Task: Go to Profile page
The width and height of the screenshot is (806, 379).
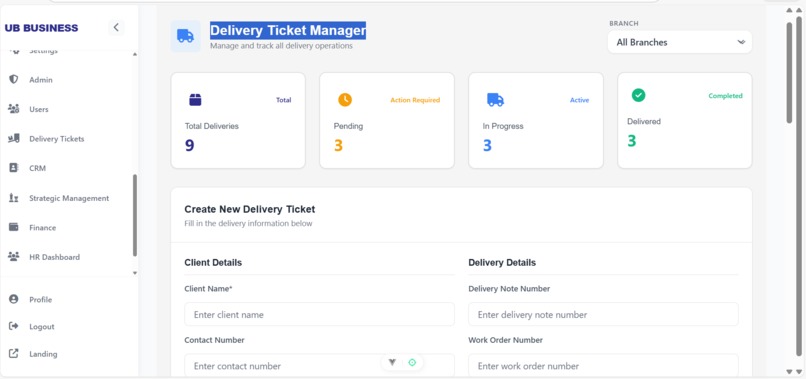Action: pyautogui.click(x=40, y=299)
